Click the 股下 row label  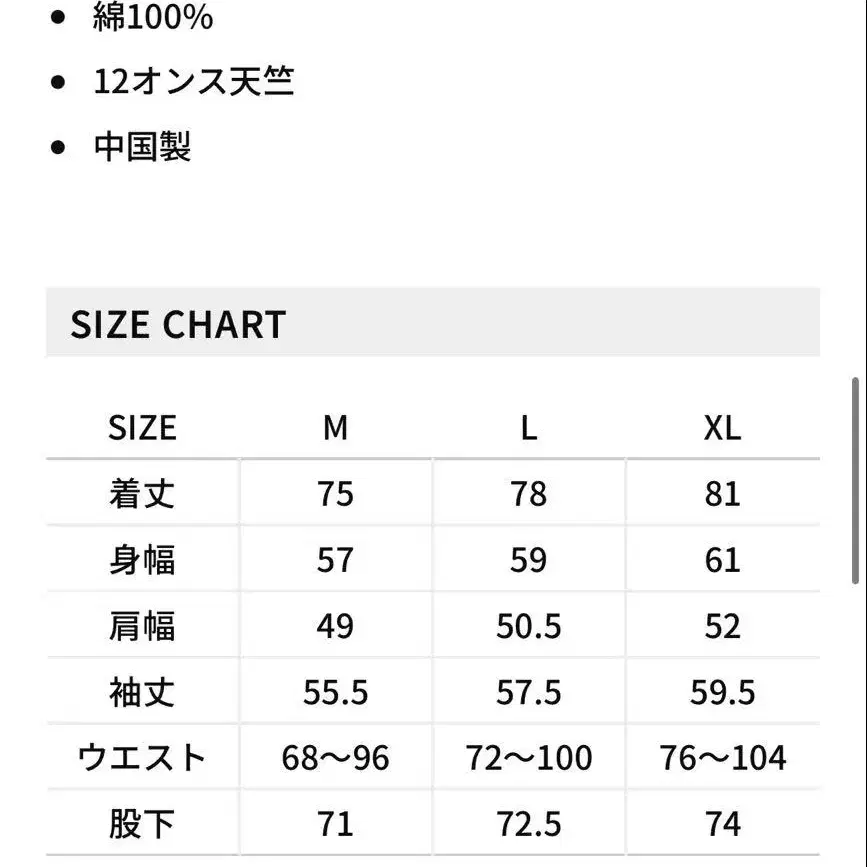click(x=142, y=824)
